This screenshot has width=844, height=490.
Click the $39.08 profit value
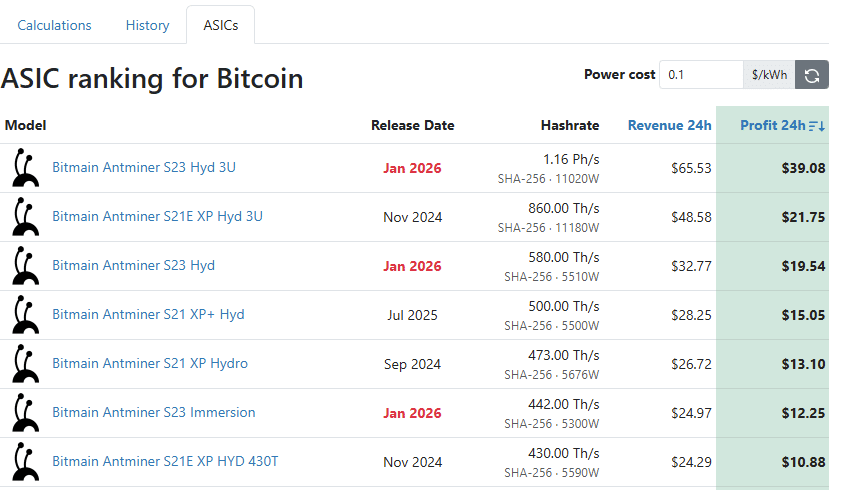tap(803, 169)
